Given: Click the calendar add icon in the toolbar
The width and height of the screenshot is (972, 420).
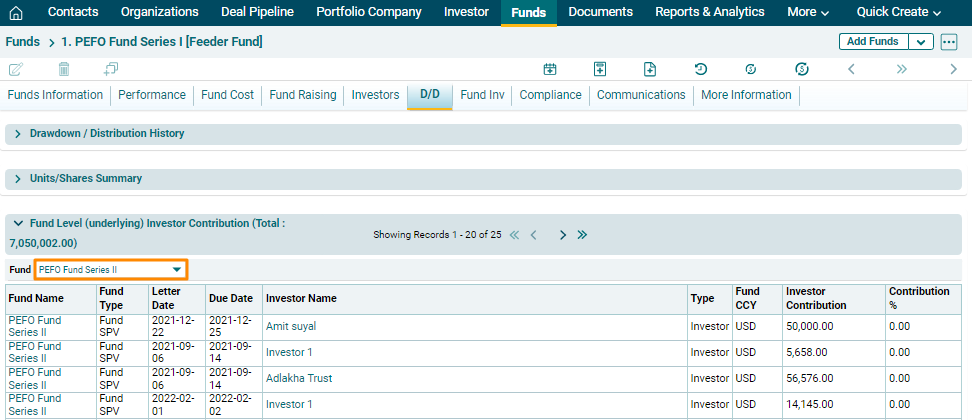Looking at the screenshot, I should point(550,69).
